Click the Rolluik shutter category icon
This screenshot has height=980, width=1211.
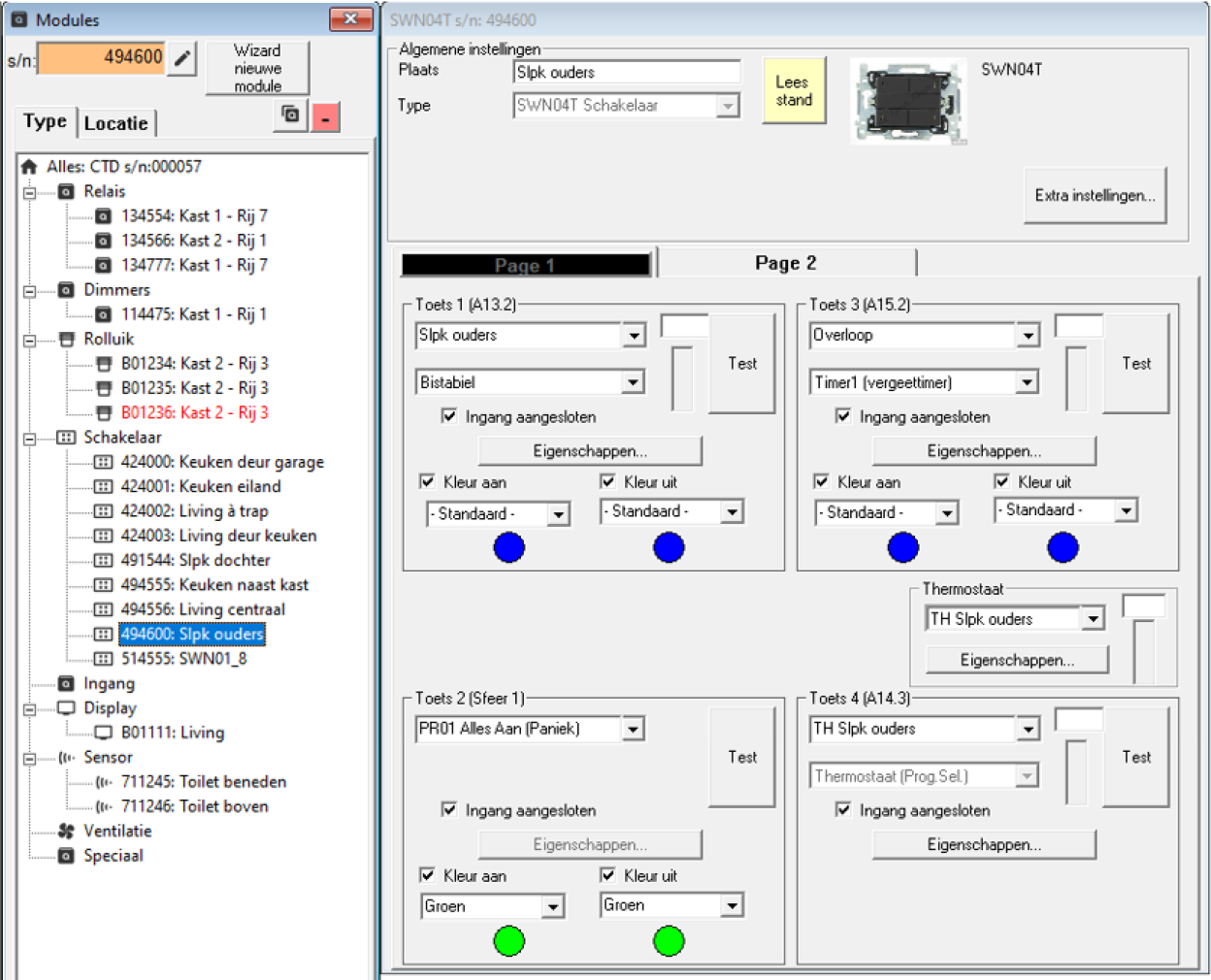(x=66, y=339)
